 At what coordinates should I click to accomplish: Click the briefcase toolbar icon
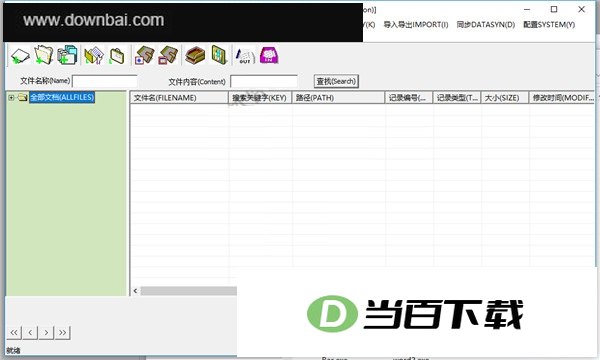117,56
